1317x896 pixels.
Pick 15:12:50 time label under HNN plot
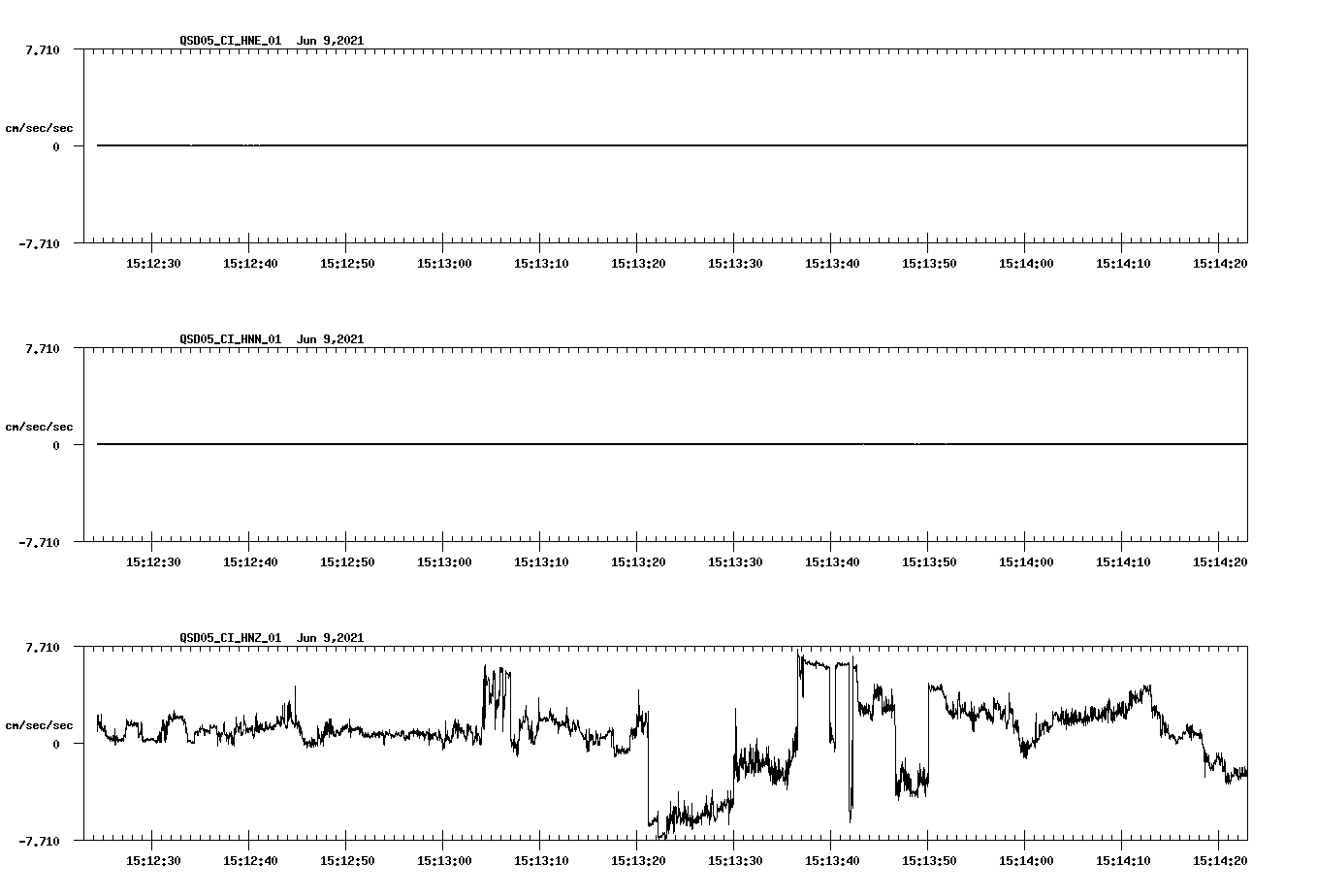tap(347, 562)
